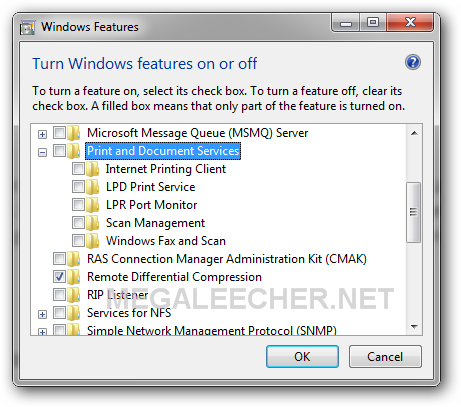Viewport: 461px width, 407px height.
Task: Tick the LPR Port Monitor checkbox
Action: [x=79, y=204]
